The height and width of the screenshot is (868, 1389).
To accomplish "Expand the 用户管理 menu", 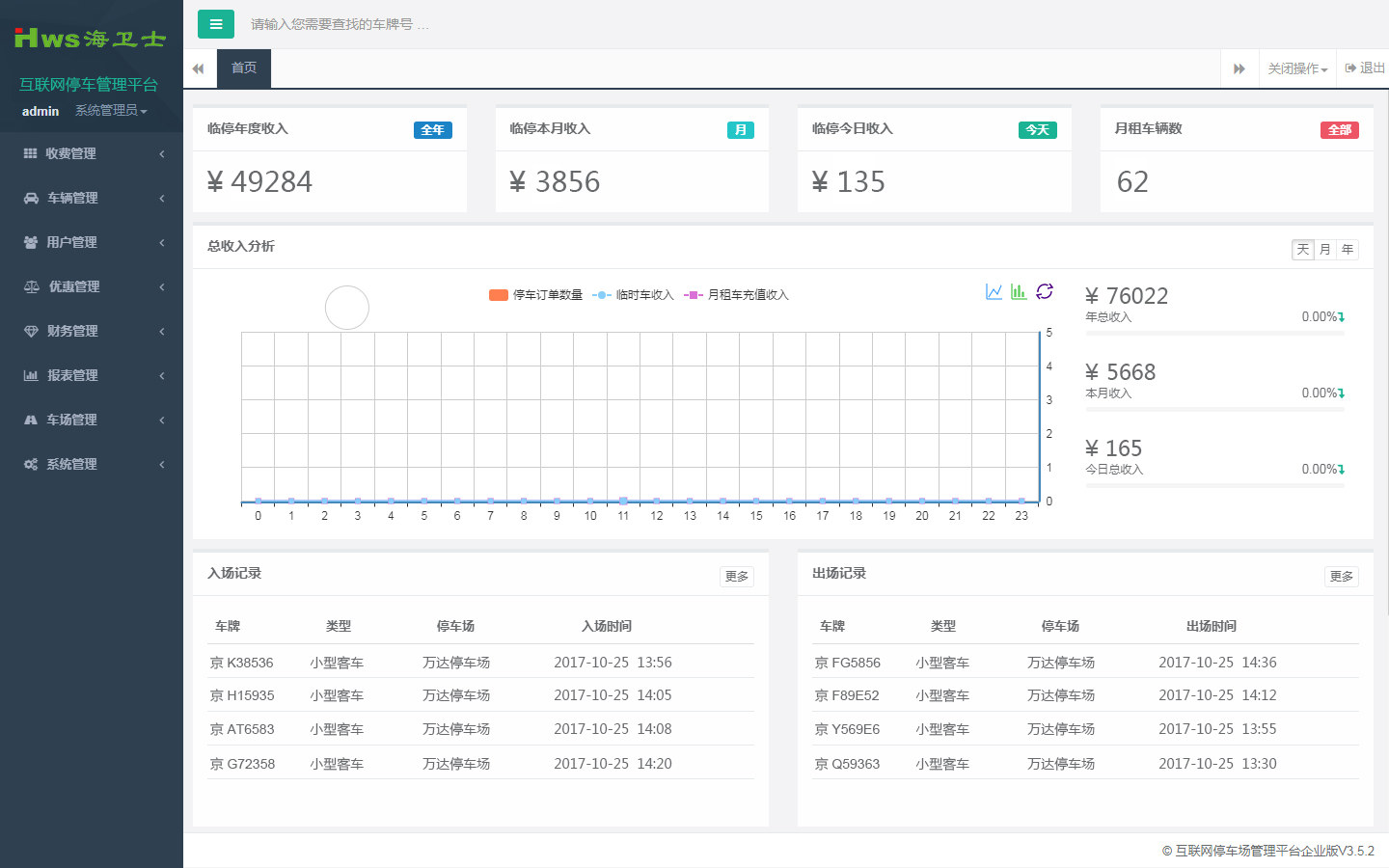I will click(x=92, y=242).
